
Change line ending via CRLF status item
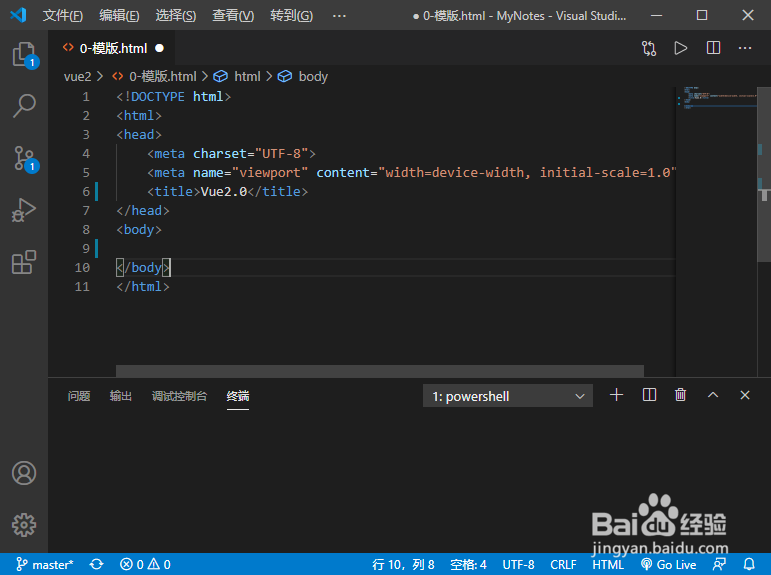(563, 564)
